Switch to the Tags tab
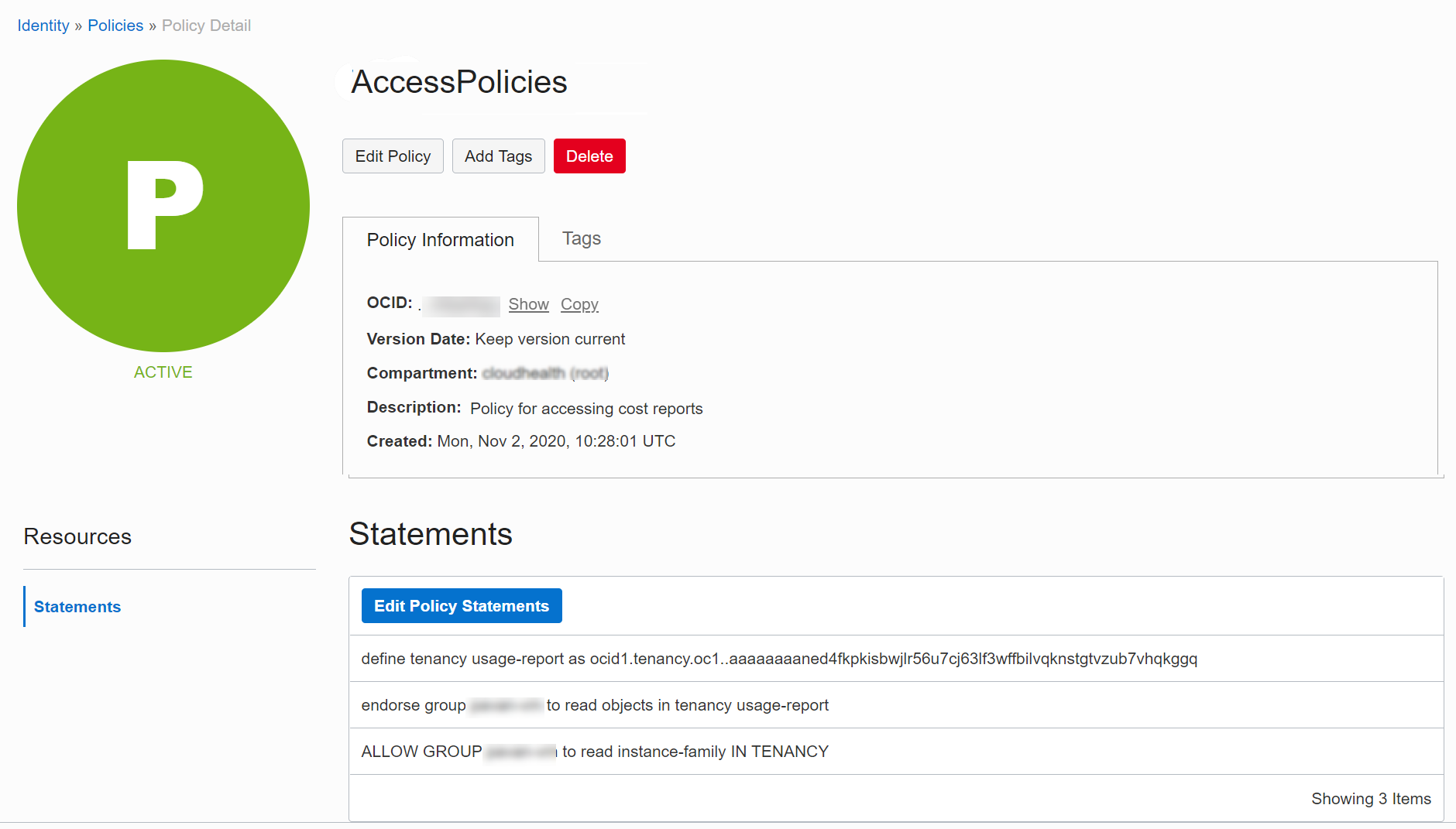The image size is (1456, 829). coord(581,238)
